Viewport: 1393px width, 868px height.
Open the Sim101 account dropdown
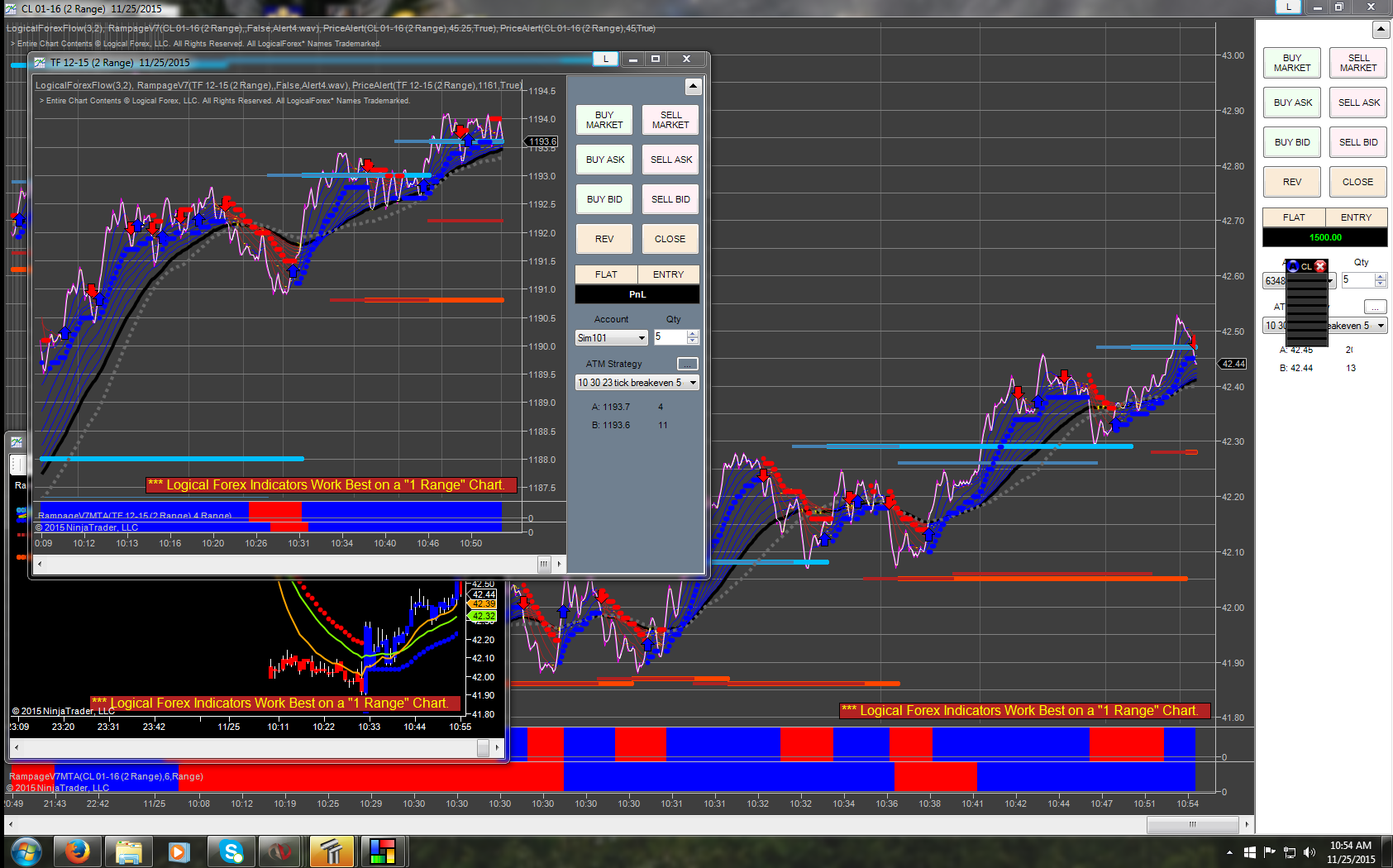point(612,338)
